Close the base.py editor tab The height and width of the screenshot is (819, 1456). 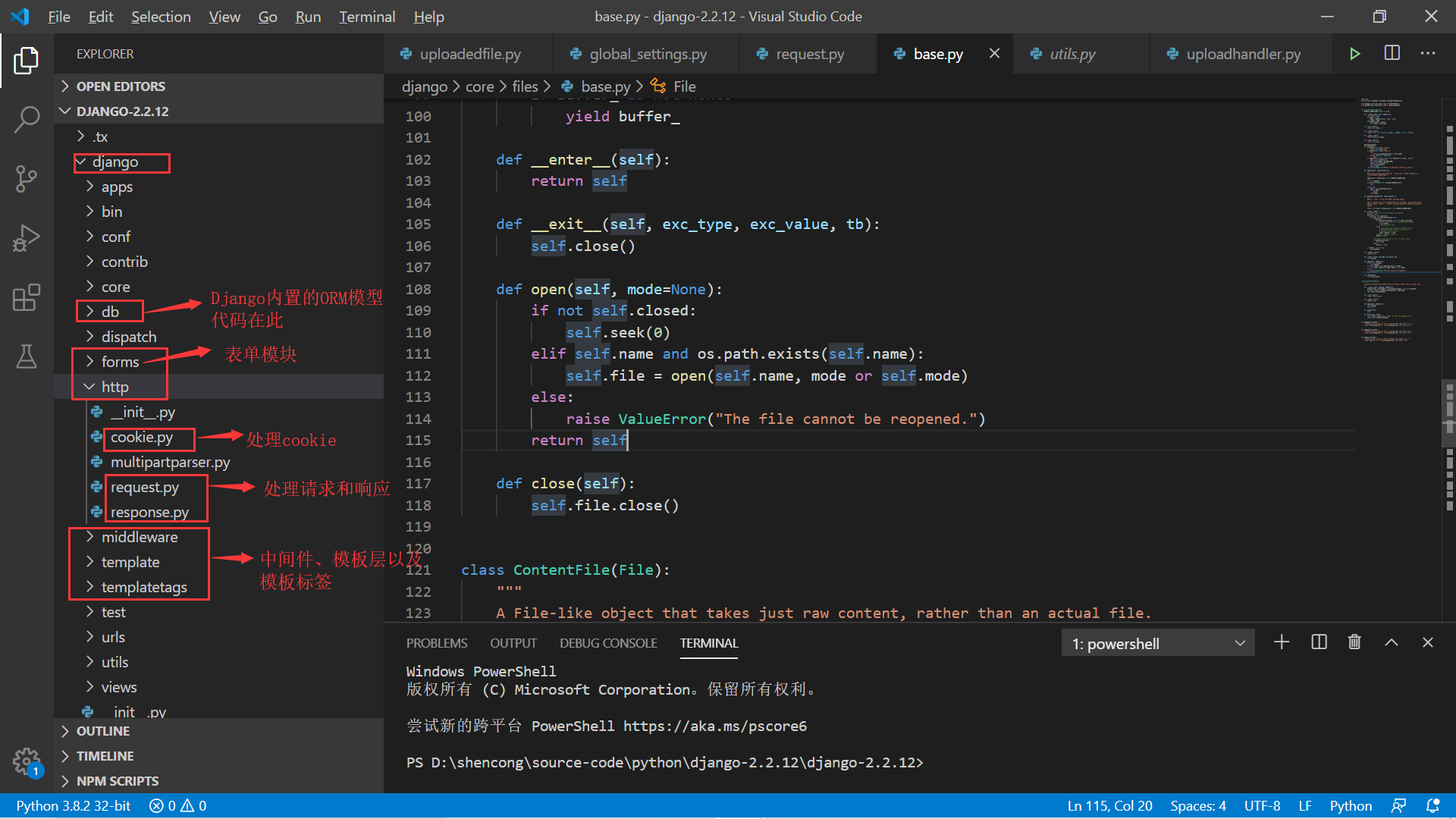(x=994, y=54)
